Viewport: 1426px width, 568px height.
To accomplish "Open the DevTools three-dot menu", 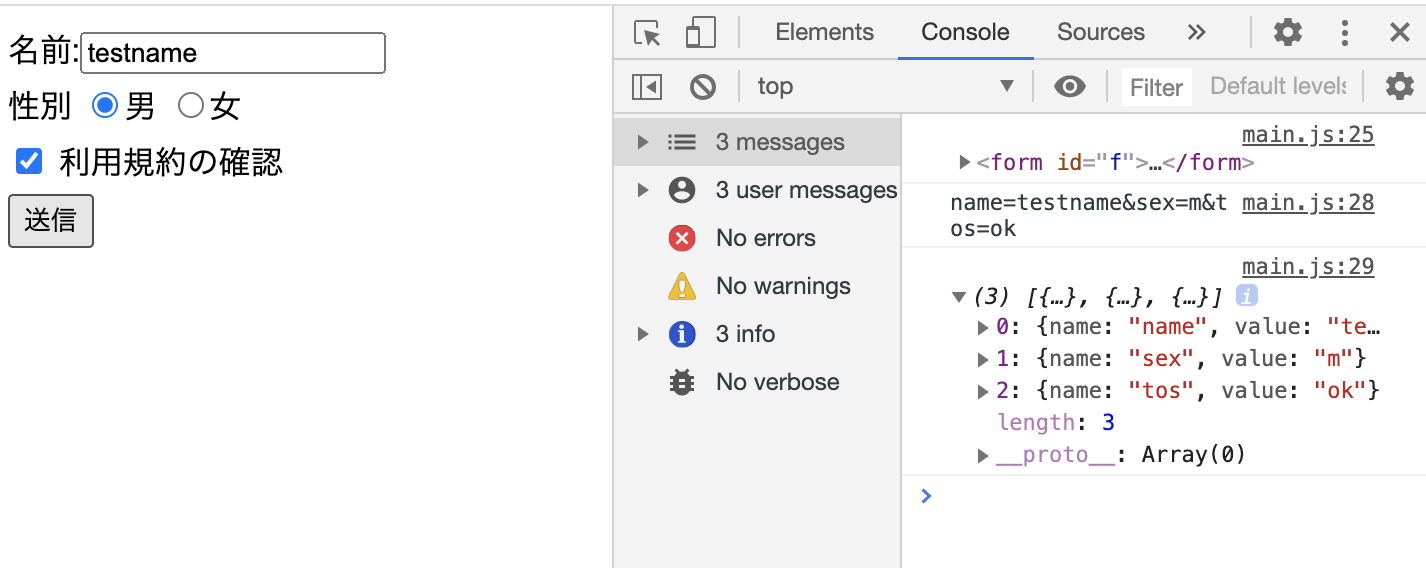I will click(1345, 33).
